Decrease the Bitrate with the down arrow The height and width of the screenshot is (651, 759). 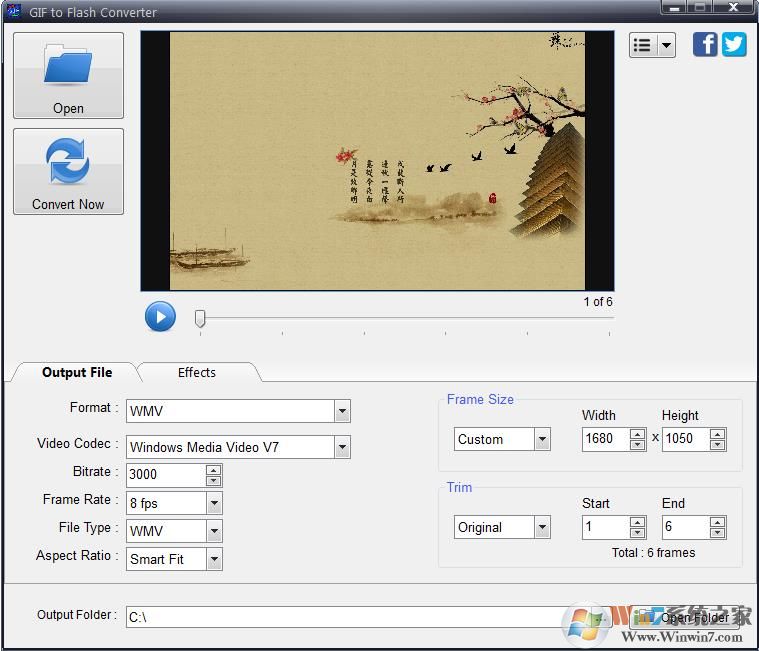click(x=213, y=480)
